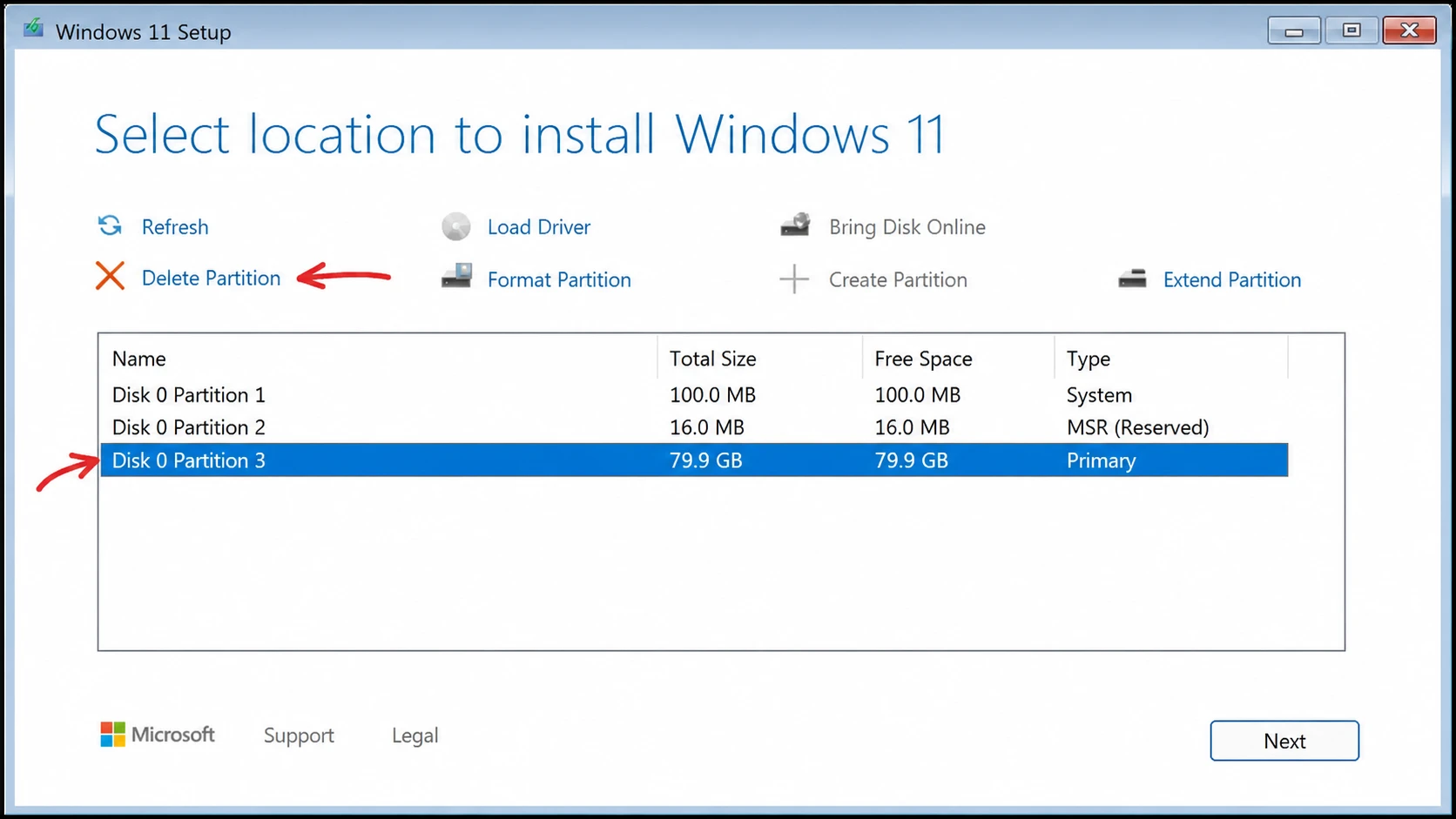Click the Create Partition label
The width and height of the screenshot is (1456, 819).
click(898, 279)
